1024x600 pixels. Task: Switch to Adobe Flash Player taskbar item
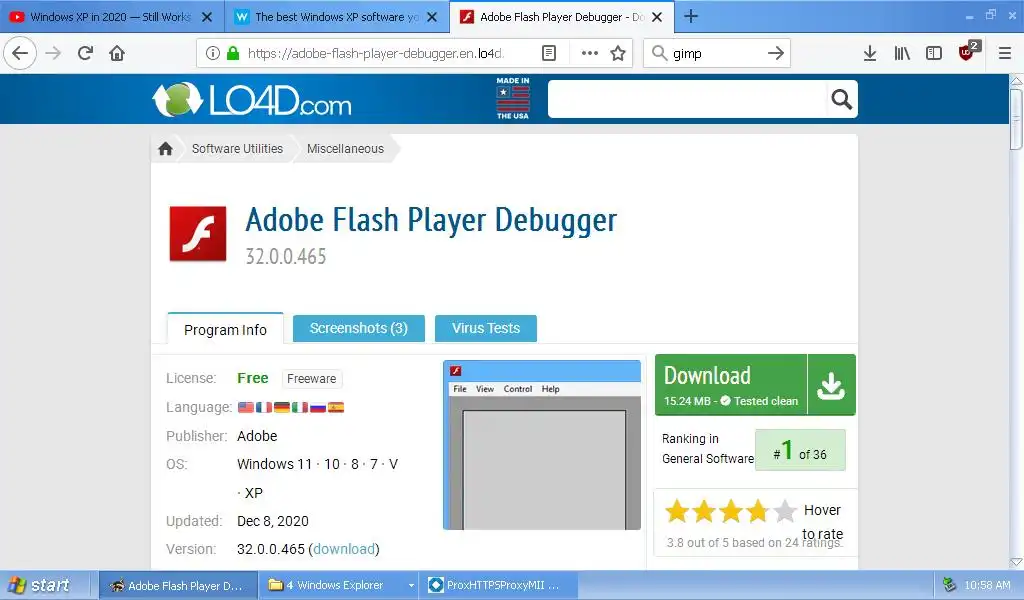178,585
